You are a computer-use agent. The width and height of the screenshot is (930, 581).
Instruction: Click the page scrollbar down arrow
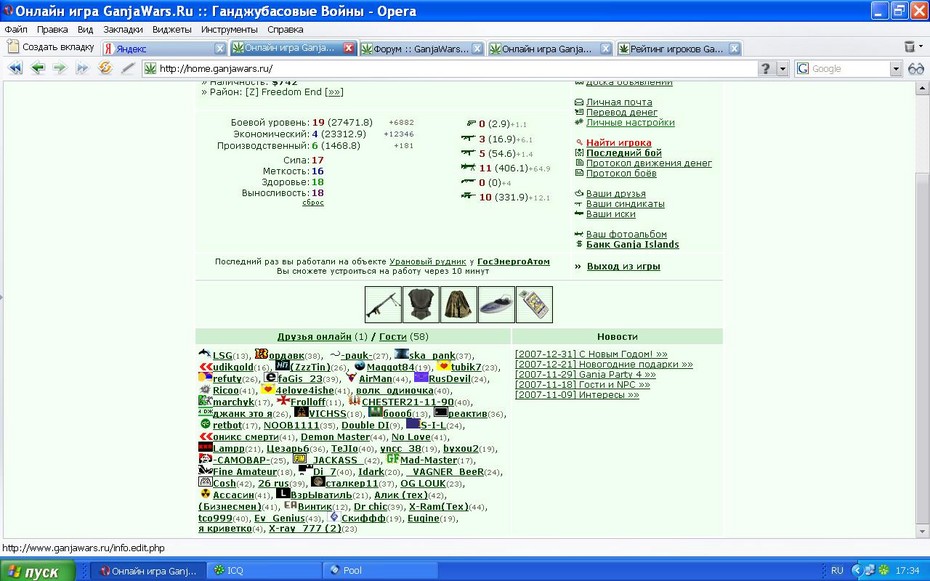pos(922,531)
